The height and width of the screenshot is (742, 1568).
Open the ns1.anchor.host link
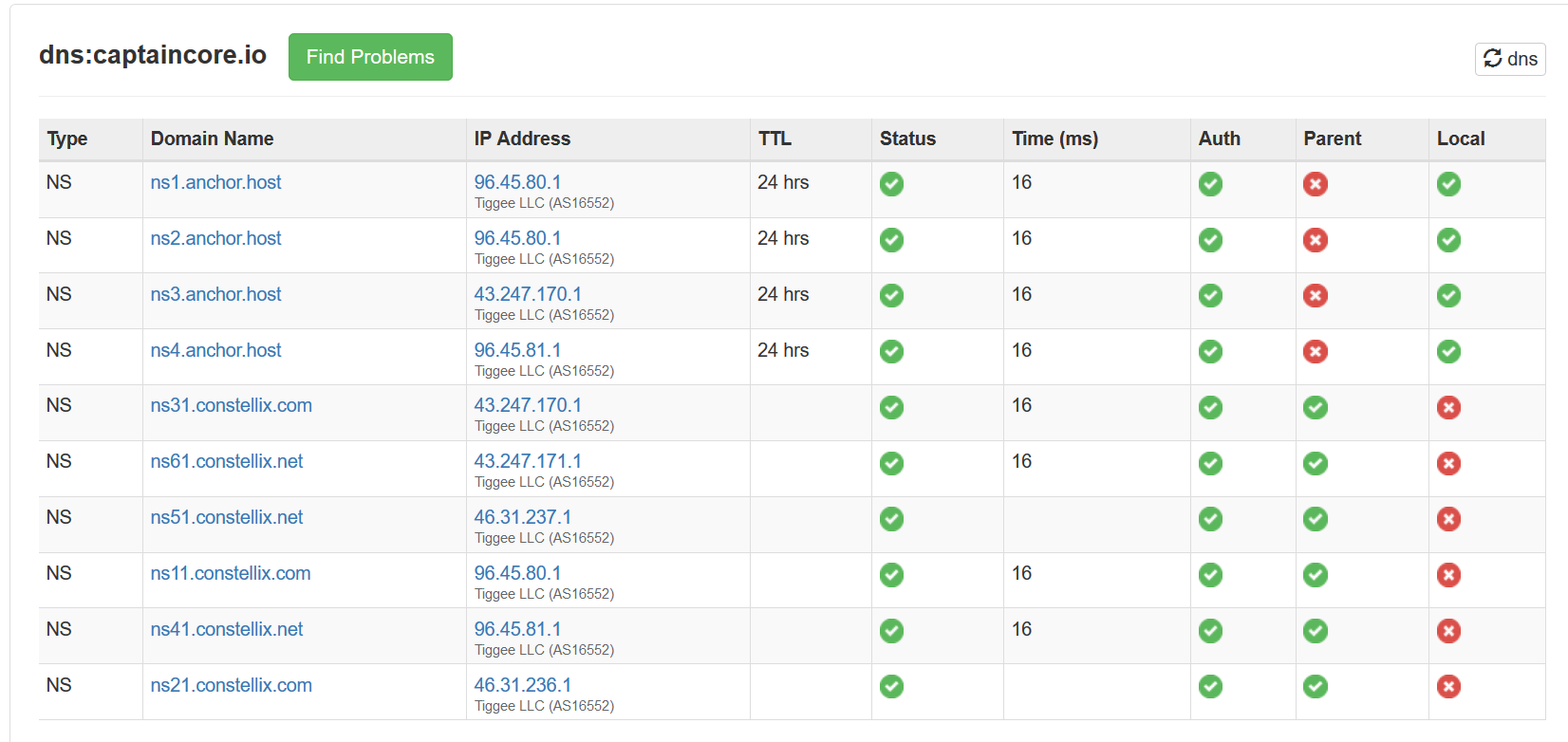(215, 182)
